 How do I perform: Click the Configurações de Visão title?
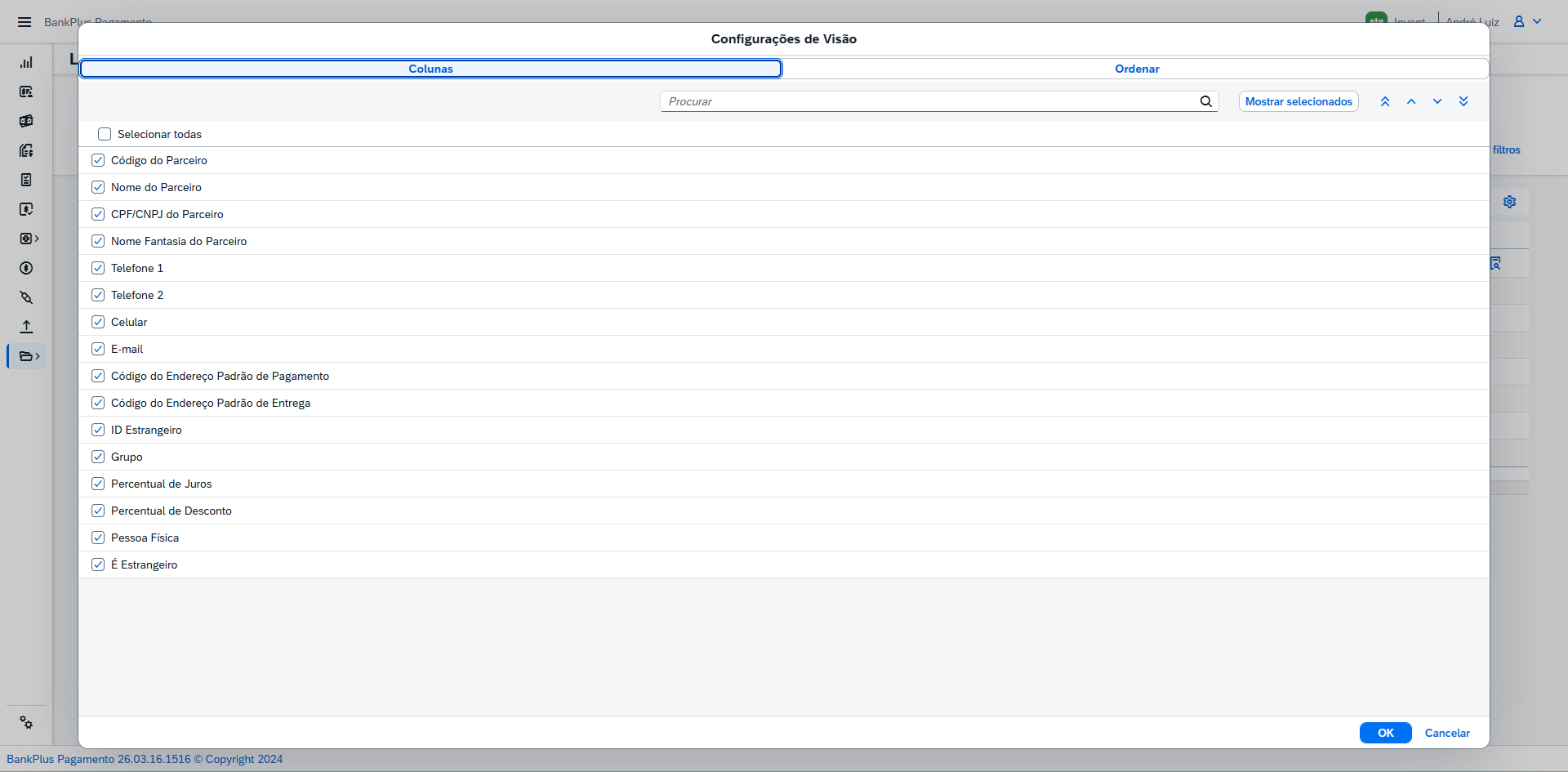(x=784, y=39)
